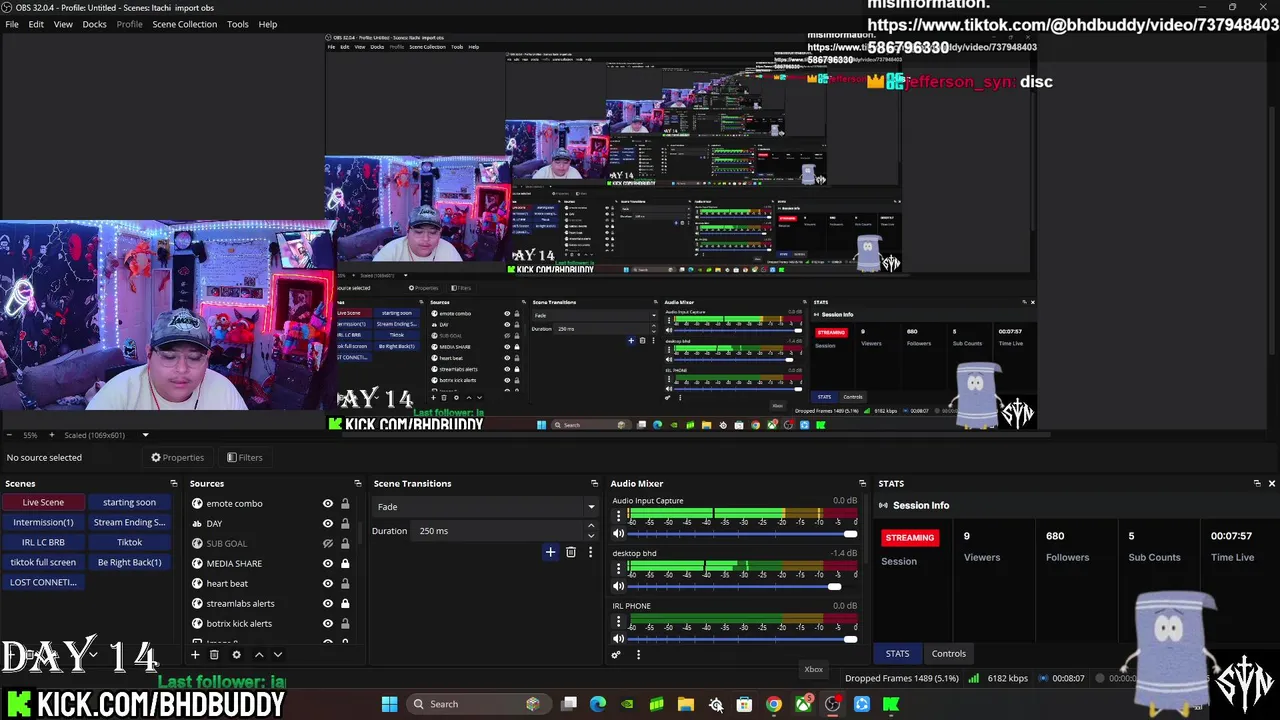Toggle lock on heart beat source

coord(345,584)
